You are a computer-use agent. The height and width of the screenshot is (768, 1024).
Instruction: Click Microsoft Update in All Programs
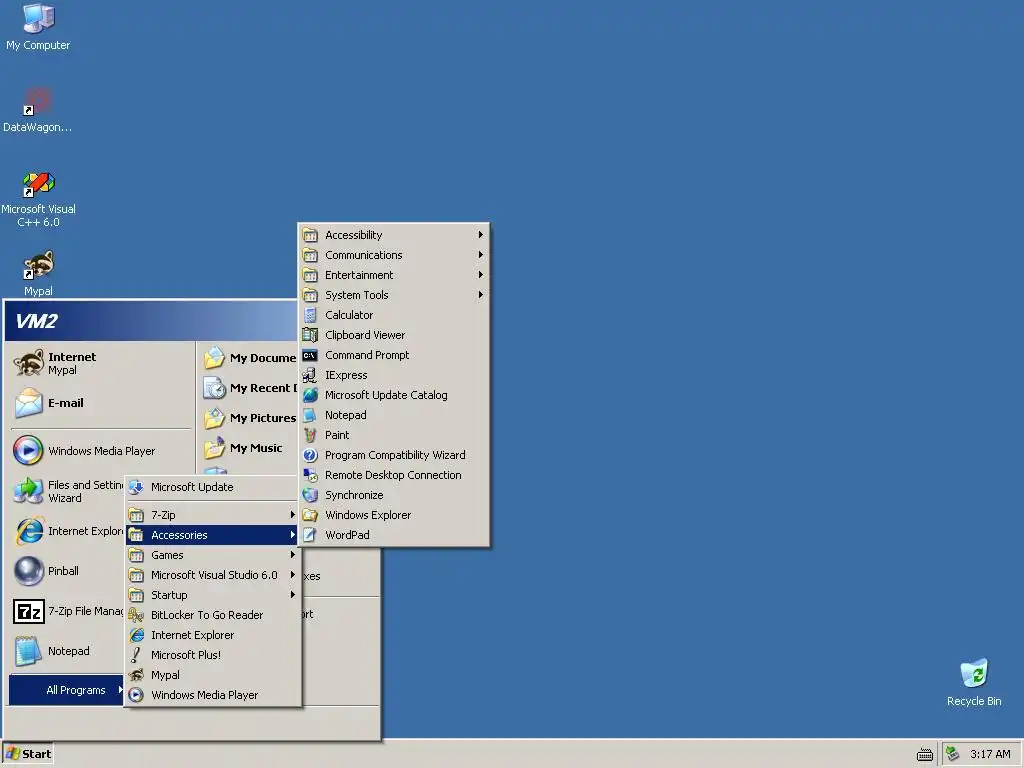point(213,487)
